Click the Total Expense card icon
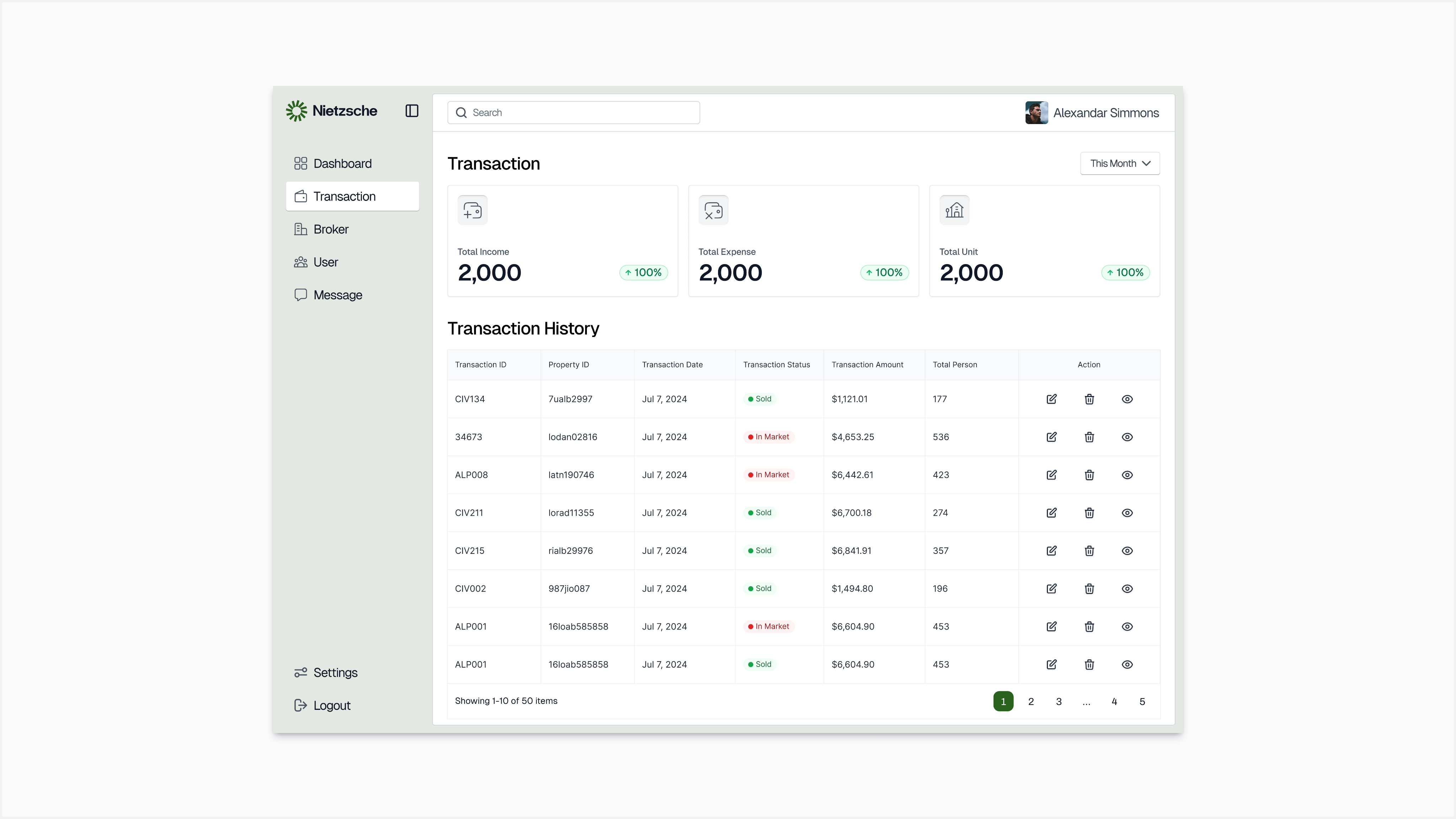 [x=713, y=210]
